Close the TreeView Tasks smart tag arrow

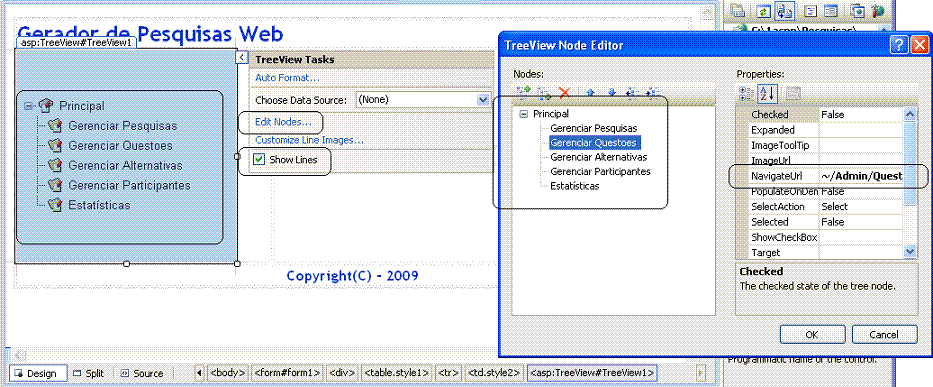(241, 57)
